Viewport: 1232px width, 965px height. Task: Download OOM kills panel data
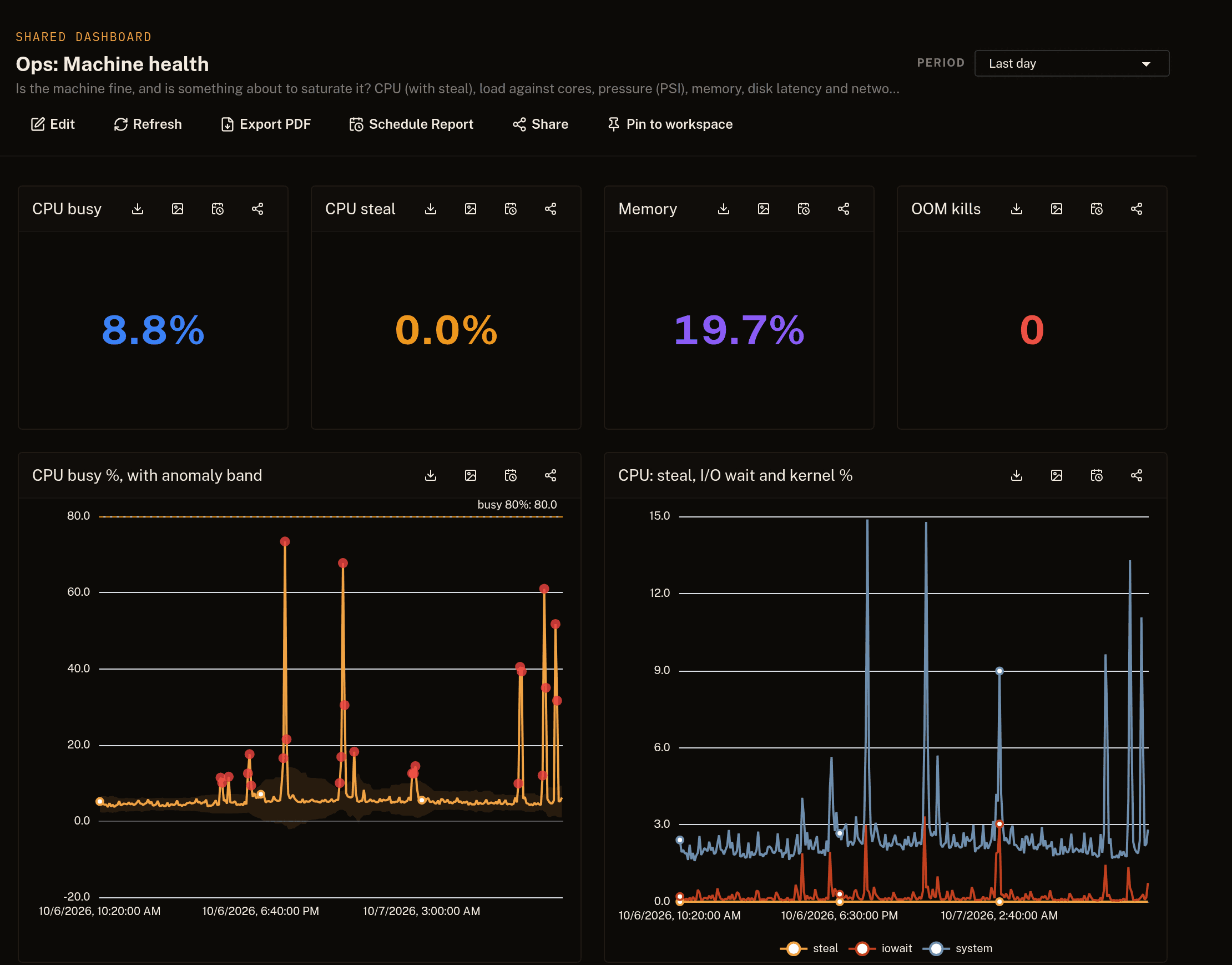click(1016, 209)
